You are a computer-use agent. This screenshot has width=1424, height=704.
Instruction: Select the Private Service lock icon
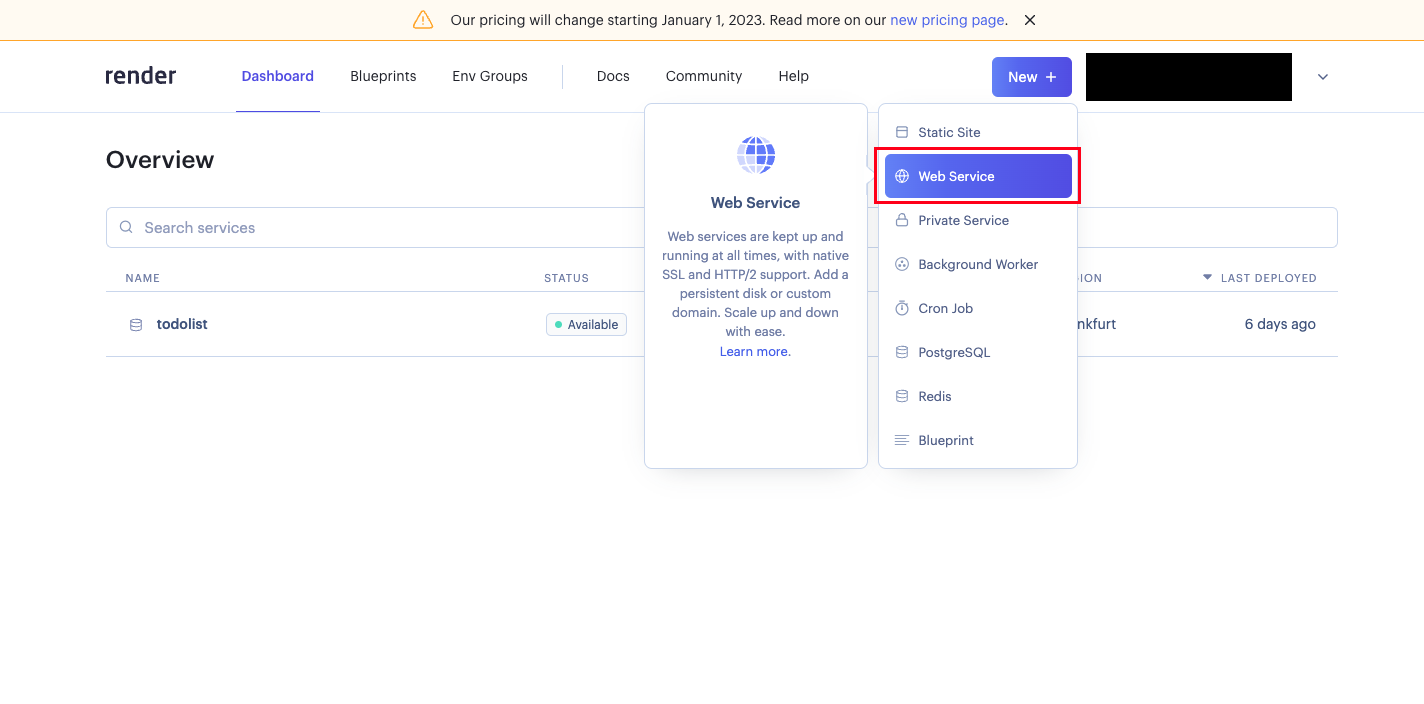coord(903,220)
